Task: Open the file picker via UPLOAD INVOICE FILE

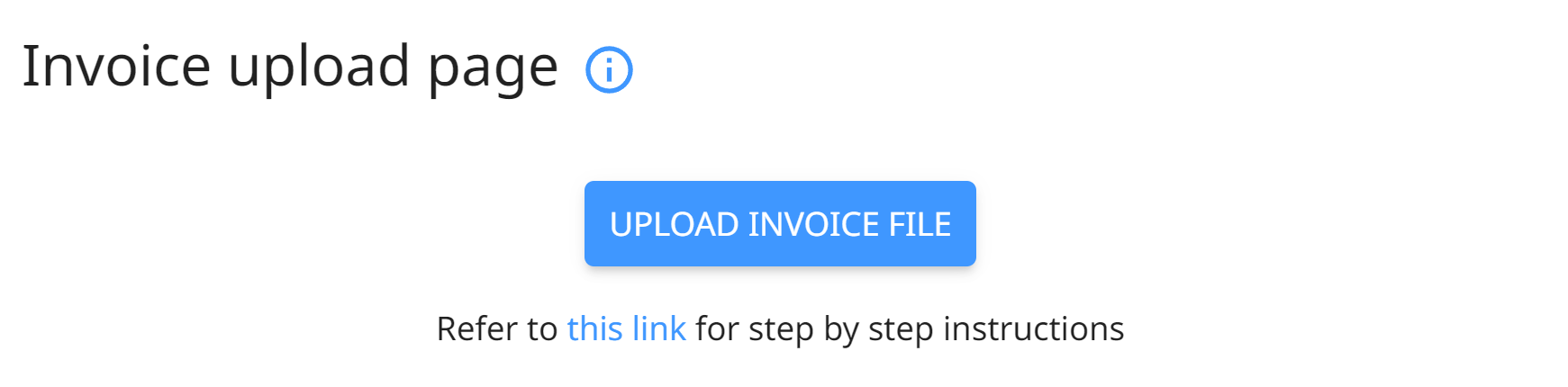Action: 780,223
